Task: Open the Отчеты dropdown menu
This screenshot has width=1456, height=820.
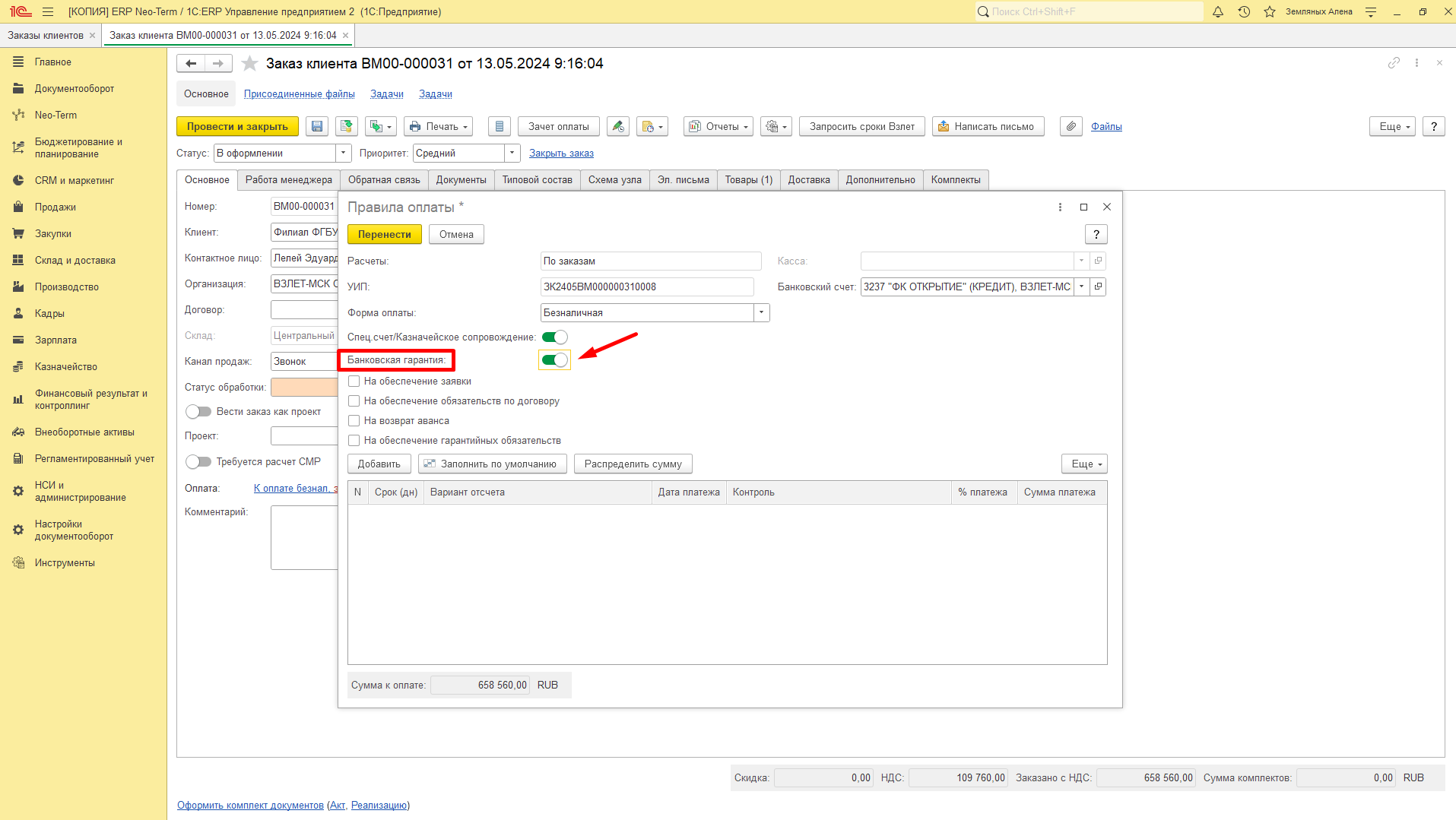Action: point(718,127)
